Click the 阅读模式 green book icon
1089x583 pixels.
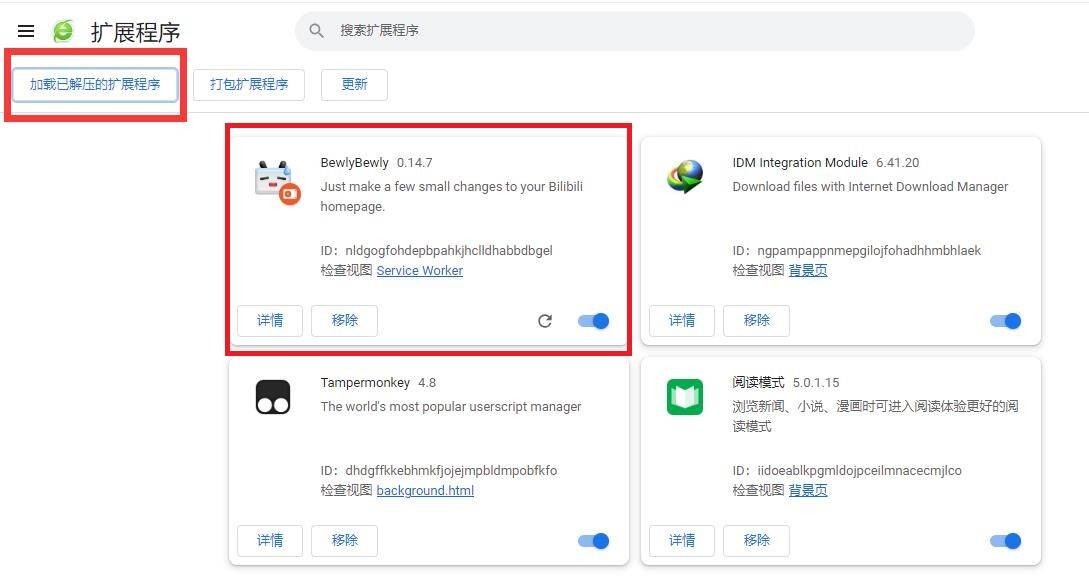(685, 397)
